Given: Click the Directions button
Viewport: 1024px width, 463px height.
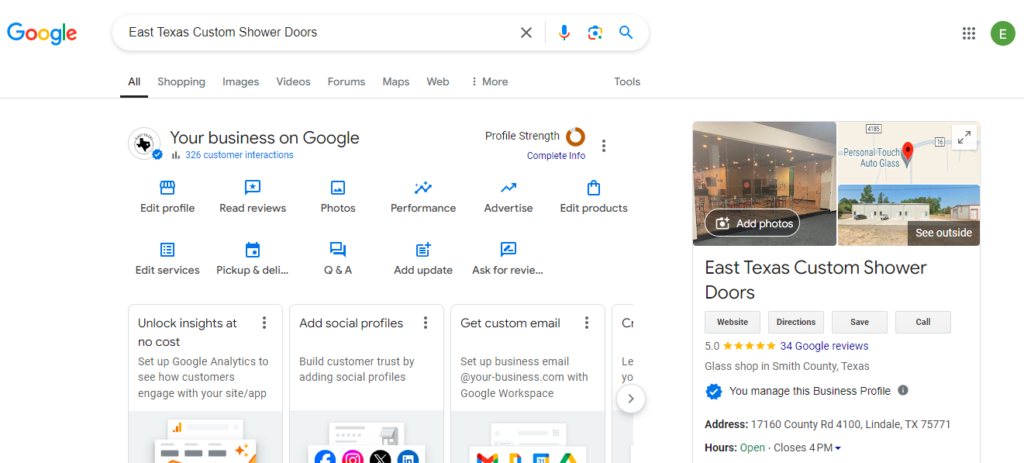Looking at the screenshot, I should [795, 322].
